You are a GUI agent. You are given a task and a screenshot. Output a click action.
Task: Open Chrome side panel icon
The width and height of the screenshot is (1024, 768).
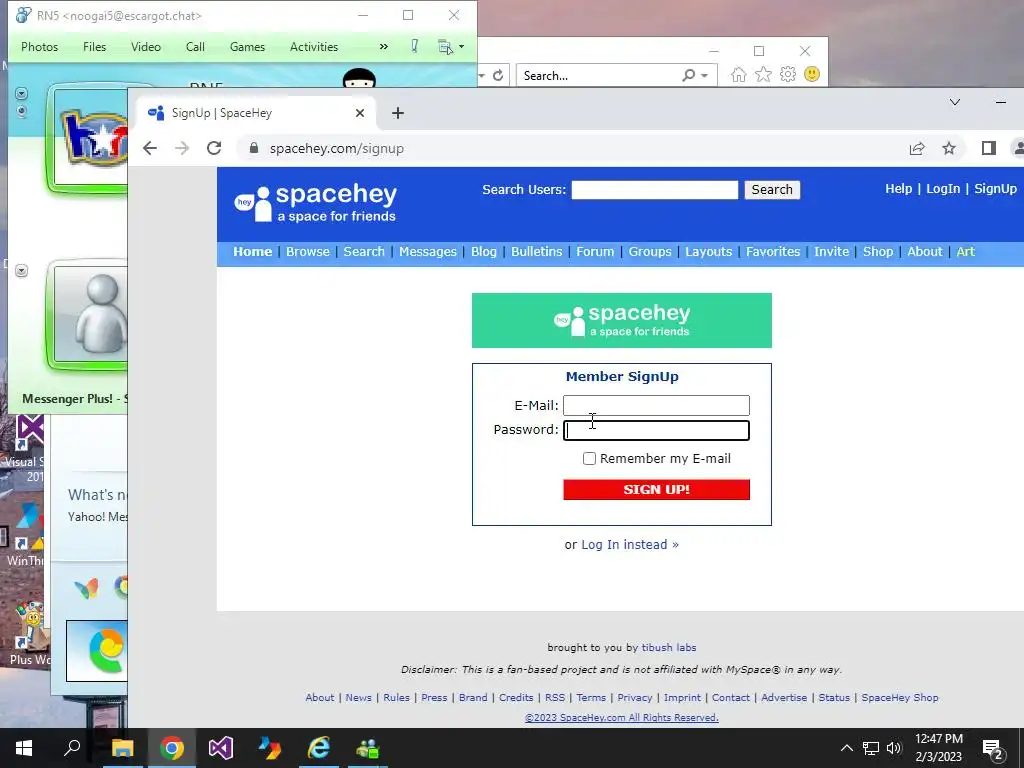click(989, 148)
